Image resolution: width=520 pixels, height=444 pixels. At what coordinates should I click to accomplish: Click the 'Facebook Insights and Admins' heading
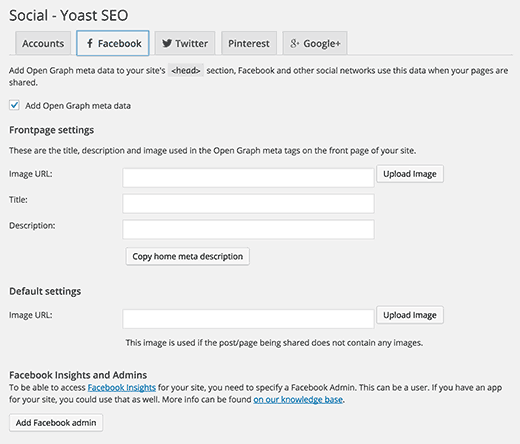(78, 375)
